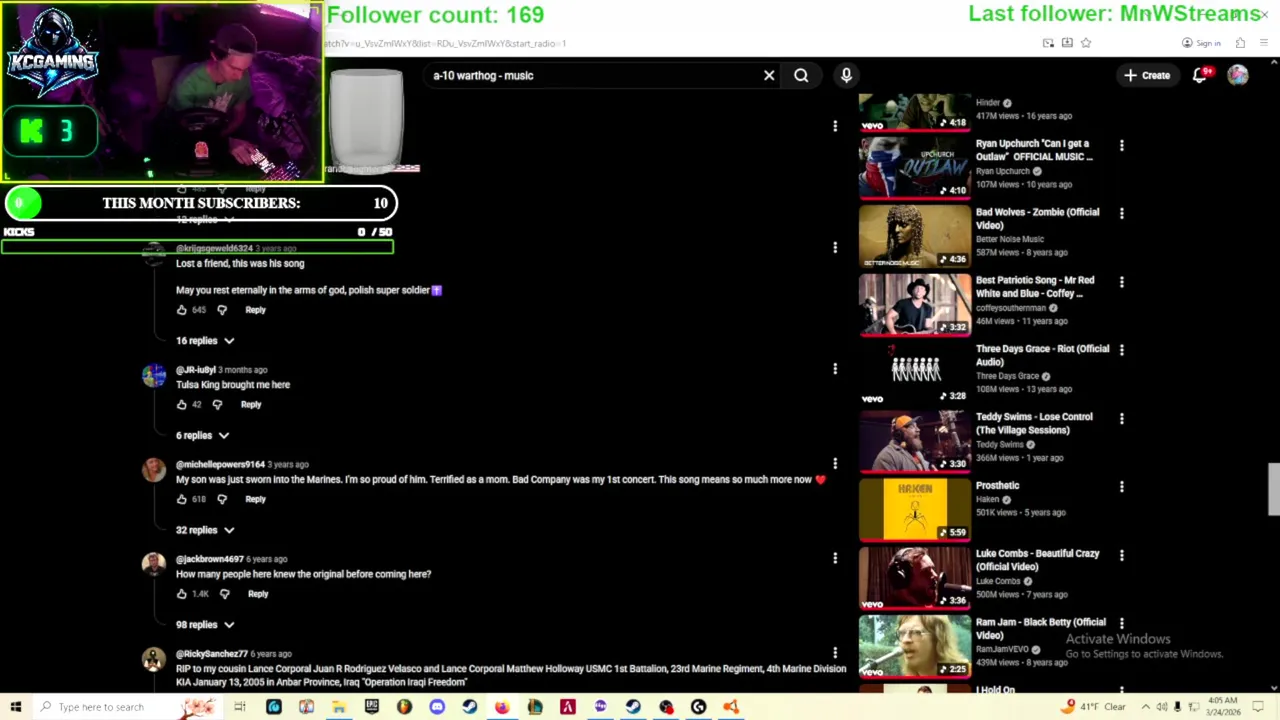
Task: Activate voice search microphone icon
Action: 846,75
